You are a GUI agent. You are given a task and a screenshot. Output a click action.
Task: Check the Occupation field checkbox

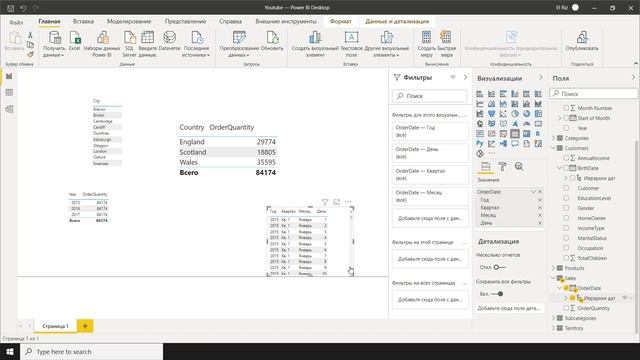pos(566,248)
